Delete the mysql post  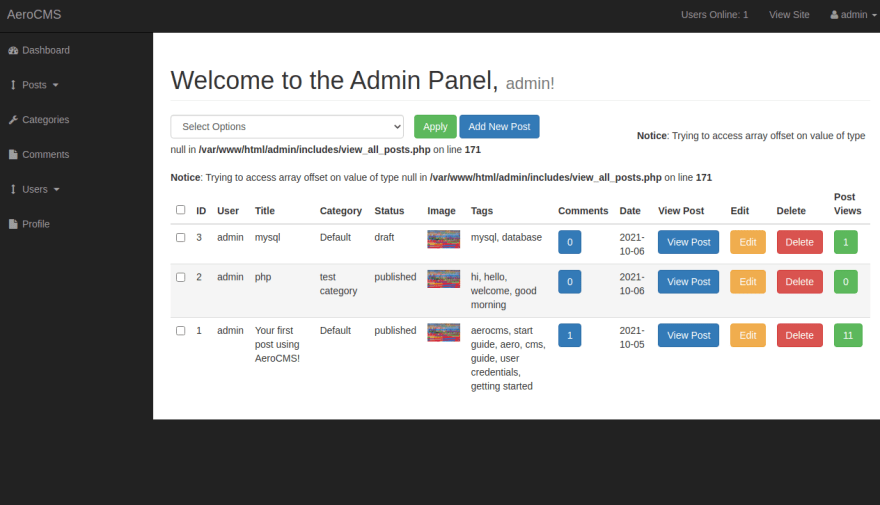click(x=799, y=242)
